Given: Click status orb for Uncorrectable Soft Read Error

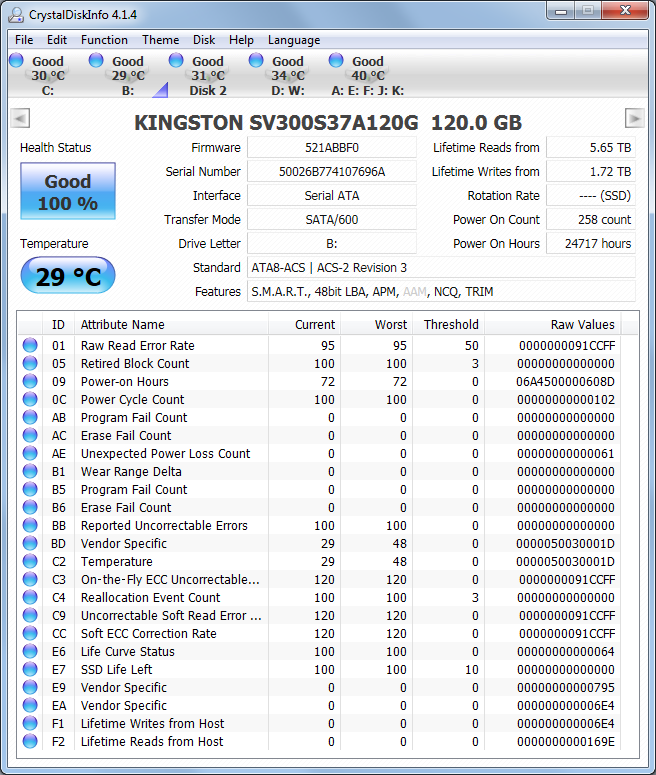Looking at the screenshot, I should tap(30, 615).
